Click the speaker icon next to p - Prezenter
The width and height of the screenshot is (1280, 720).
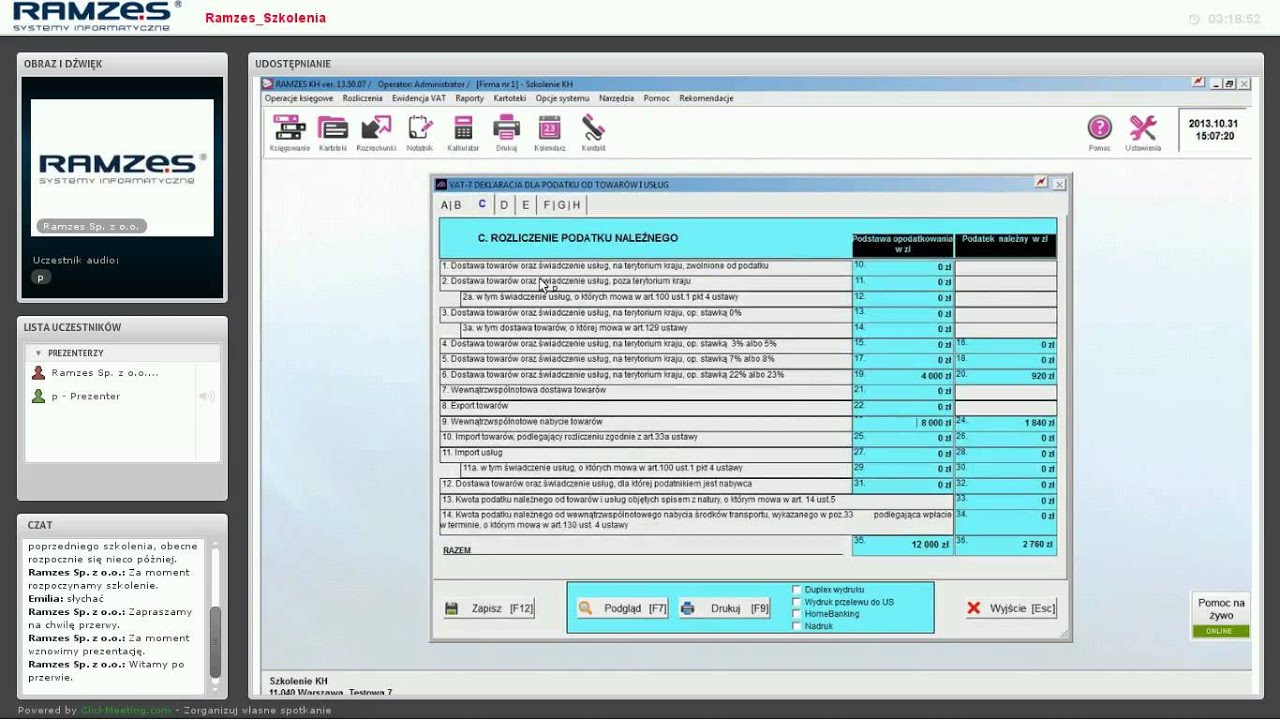tap(207, 396)
